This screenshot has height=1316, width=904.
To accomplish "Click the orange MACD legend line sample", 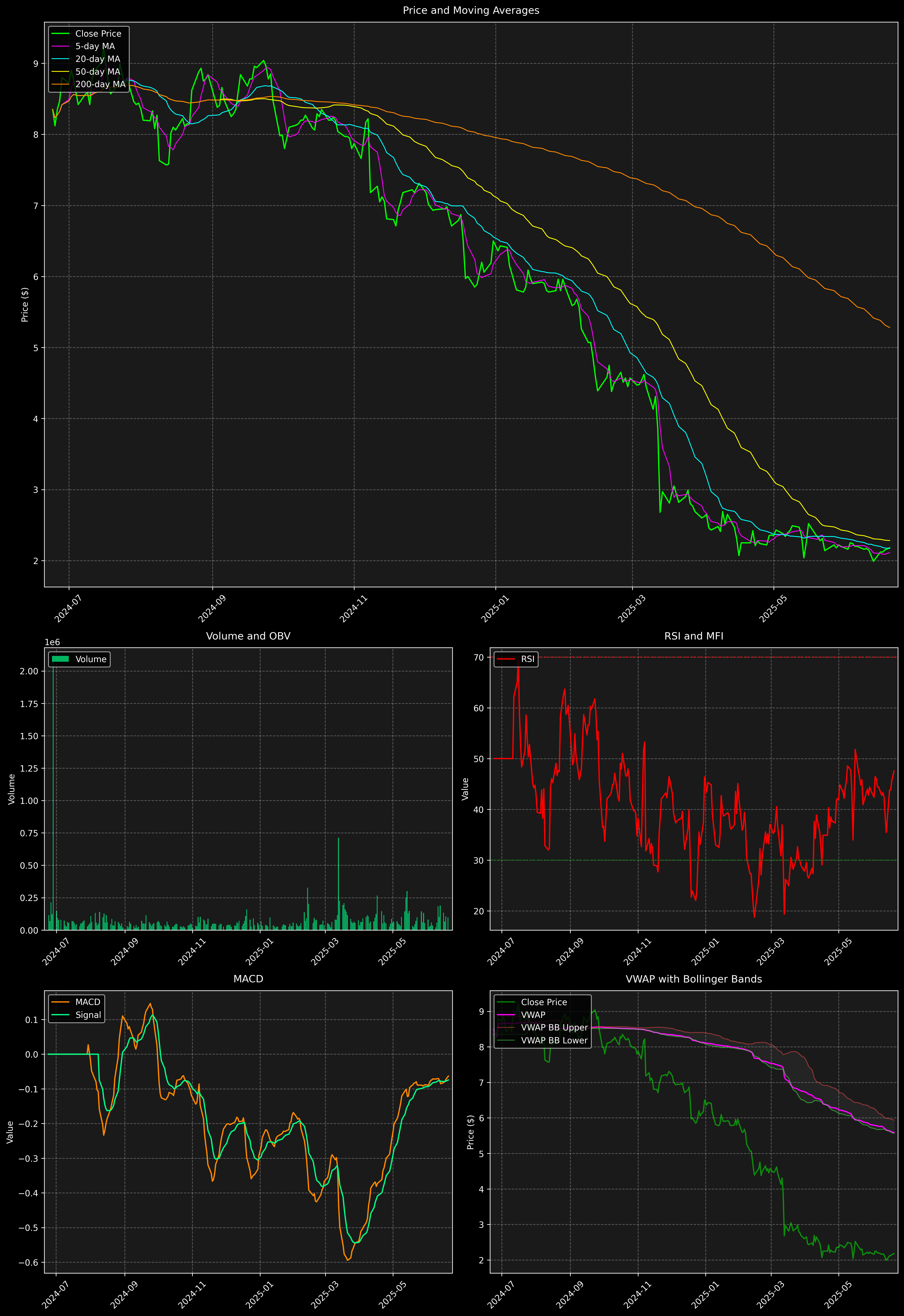I will [60, 1002].
